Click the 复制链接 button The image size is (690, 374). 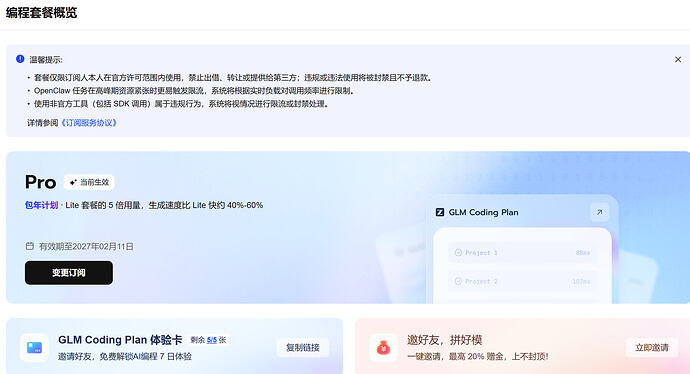303,348
